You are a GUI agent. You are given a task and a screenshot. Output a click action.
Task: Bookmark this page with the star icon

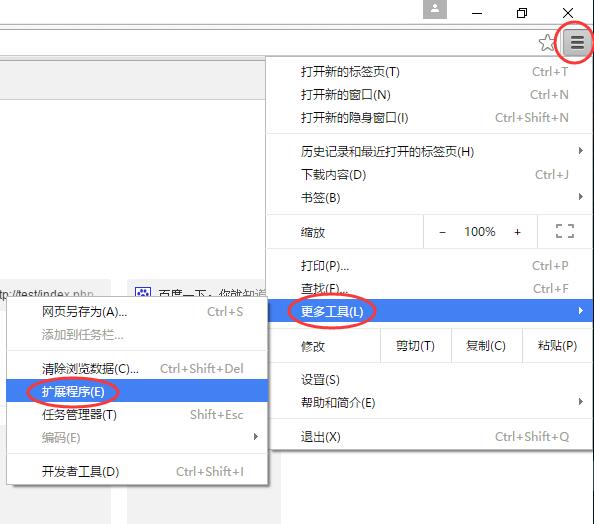[x=547, y=42]
